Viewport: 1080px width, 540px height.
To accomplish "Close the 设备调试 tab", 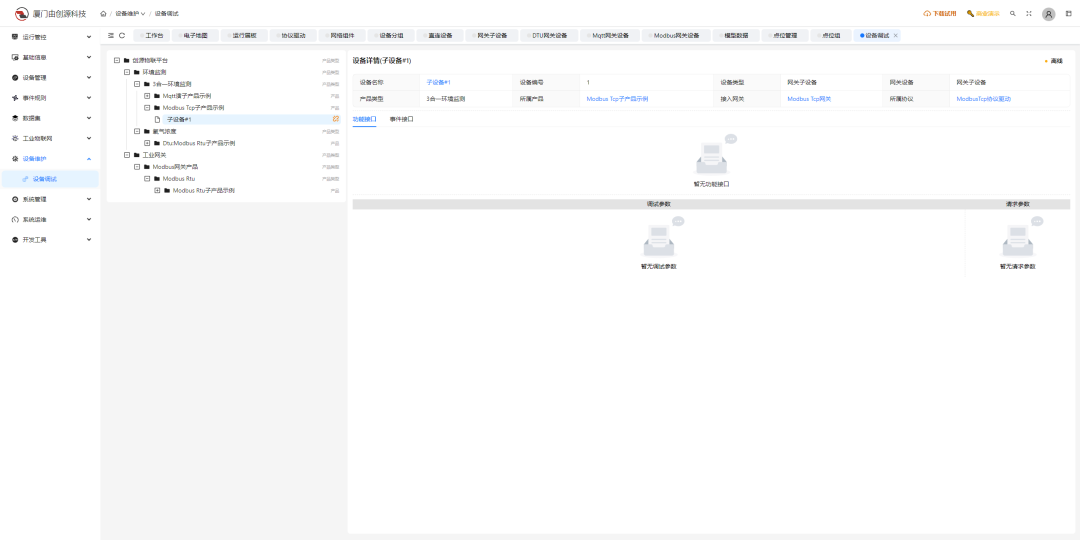I will point(895,35).
